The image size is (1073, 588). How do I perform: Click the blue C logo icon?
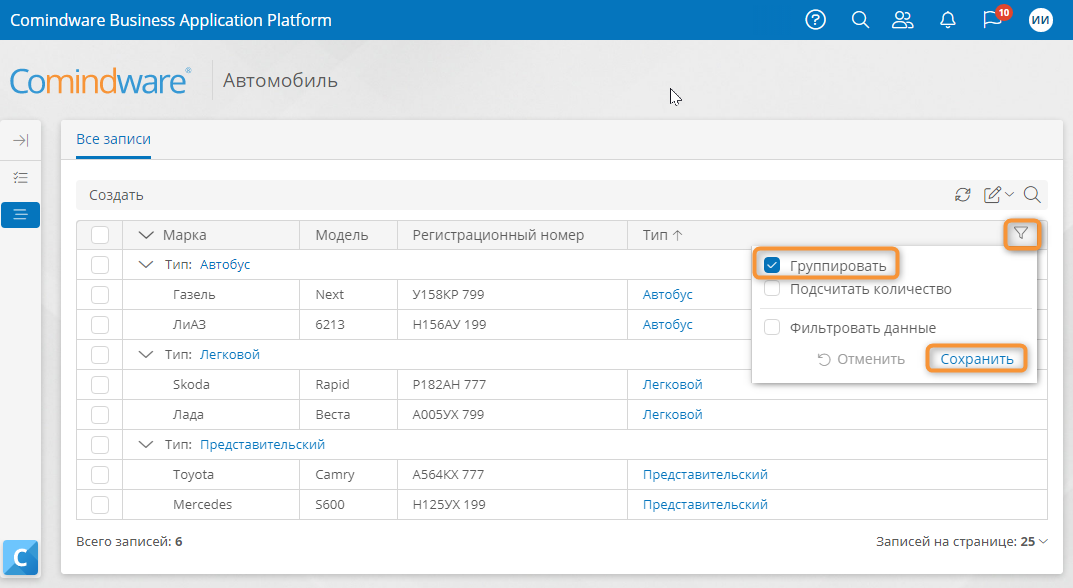coord(21,557)
